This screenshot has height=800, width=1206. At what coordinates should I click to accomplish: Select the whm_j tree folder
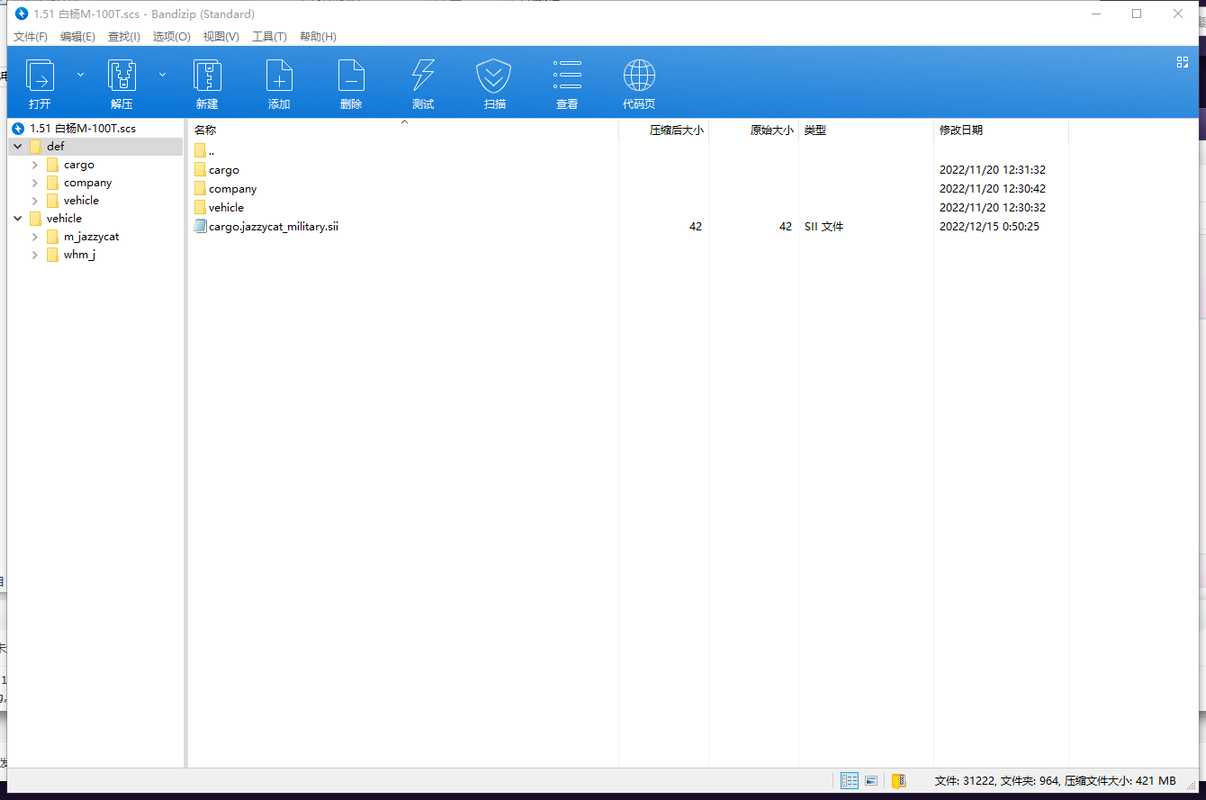coord(80,255)
